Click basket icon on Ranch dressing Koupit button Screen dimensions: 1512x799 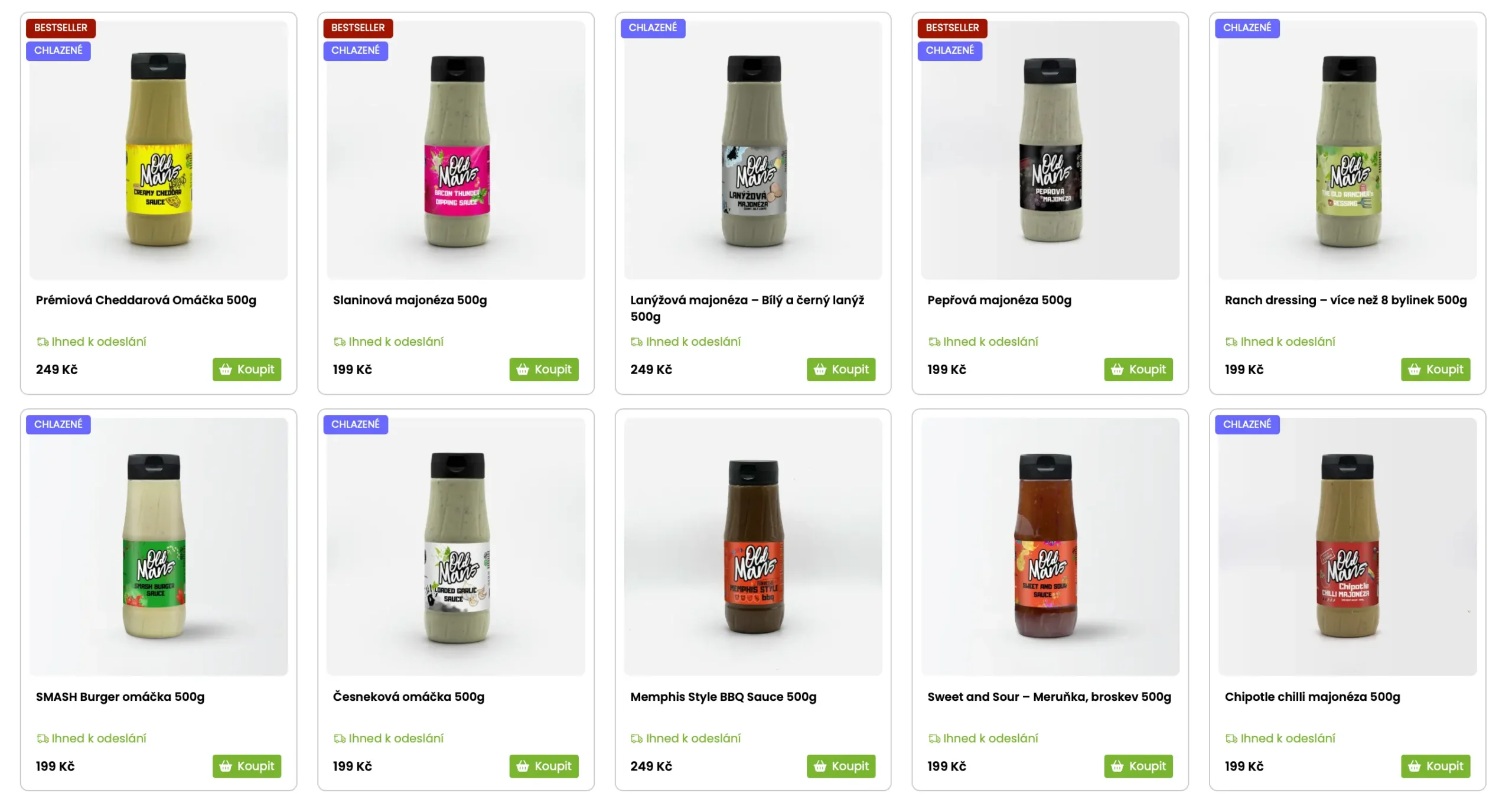tap(1414, 369)
